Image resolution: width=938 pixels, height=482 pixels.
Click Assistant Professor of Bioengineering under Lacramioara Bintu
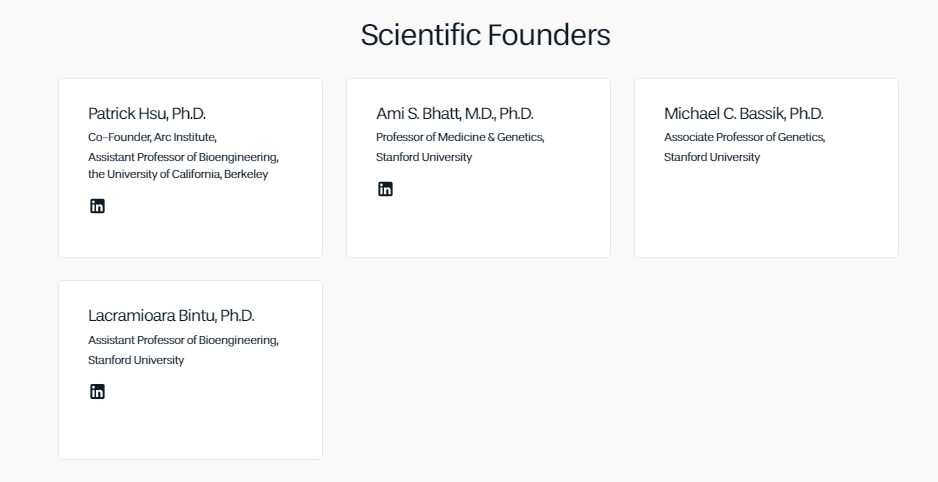[183, 340]
